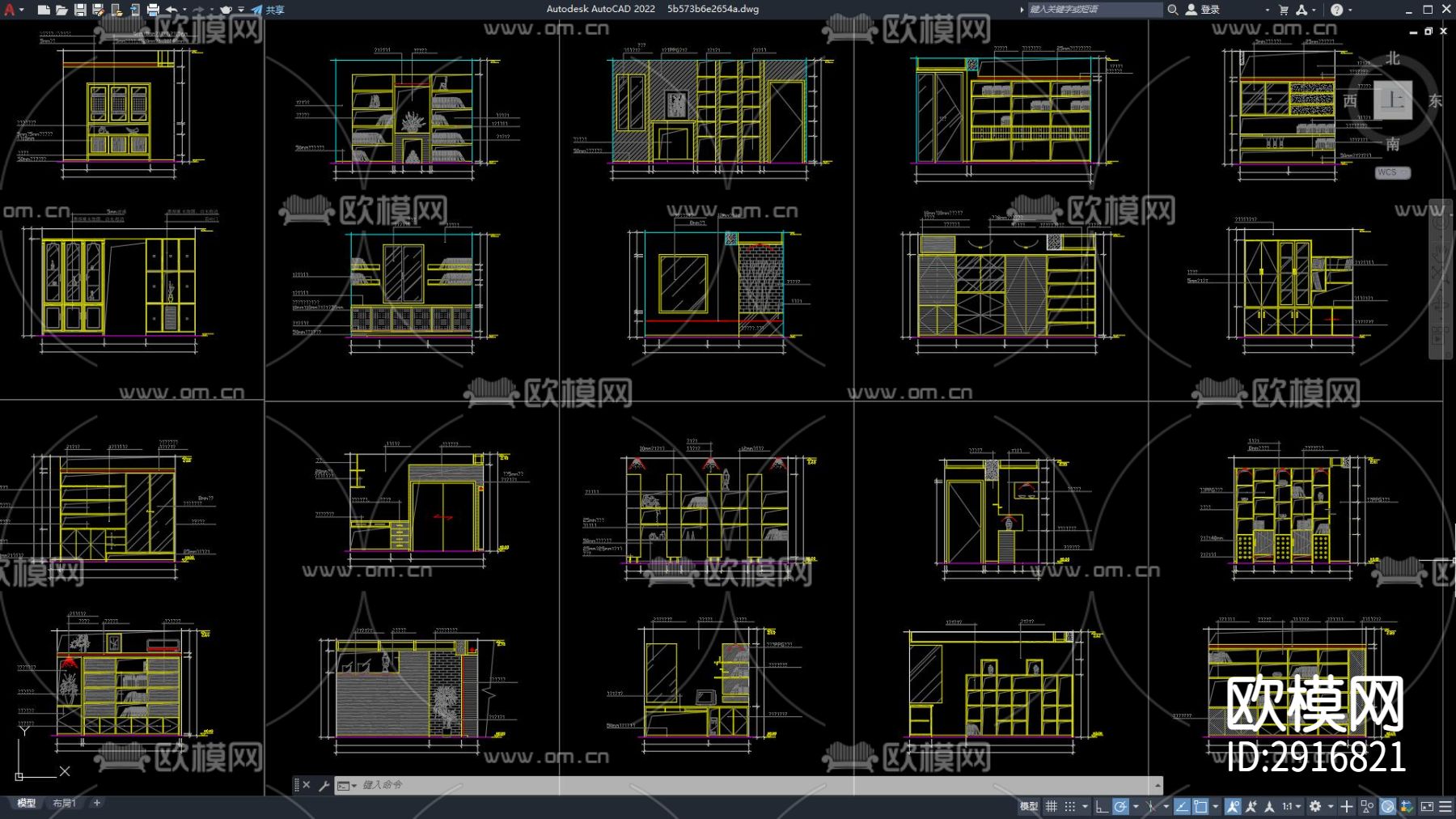Click the Save disk icon
The width and height of the screenshot is (1456, 819).
(x=80, y=10)
